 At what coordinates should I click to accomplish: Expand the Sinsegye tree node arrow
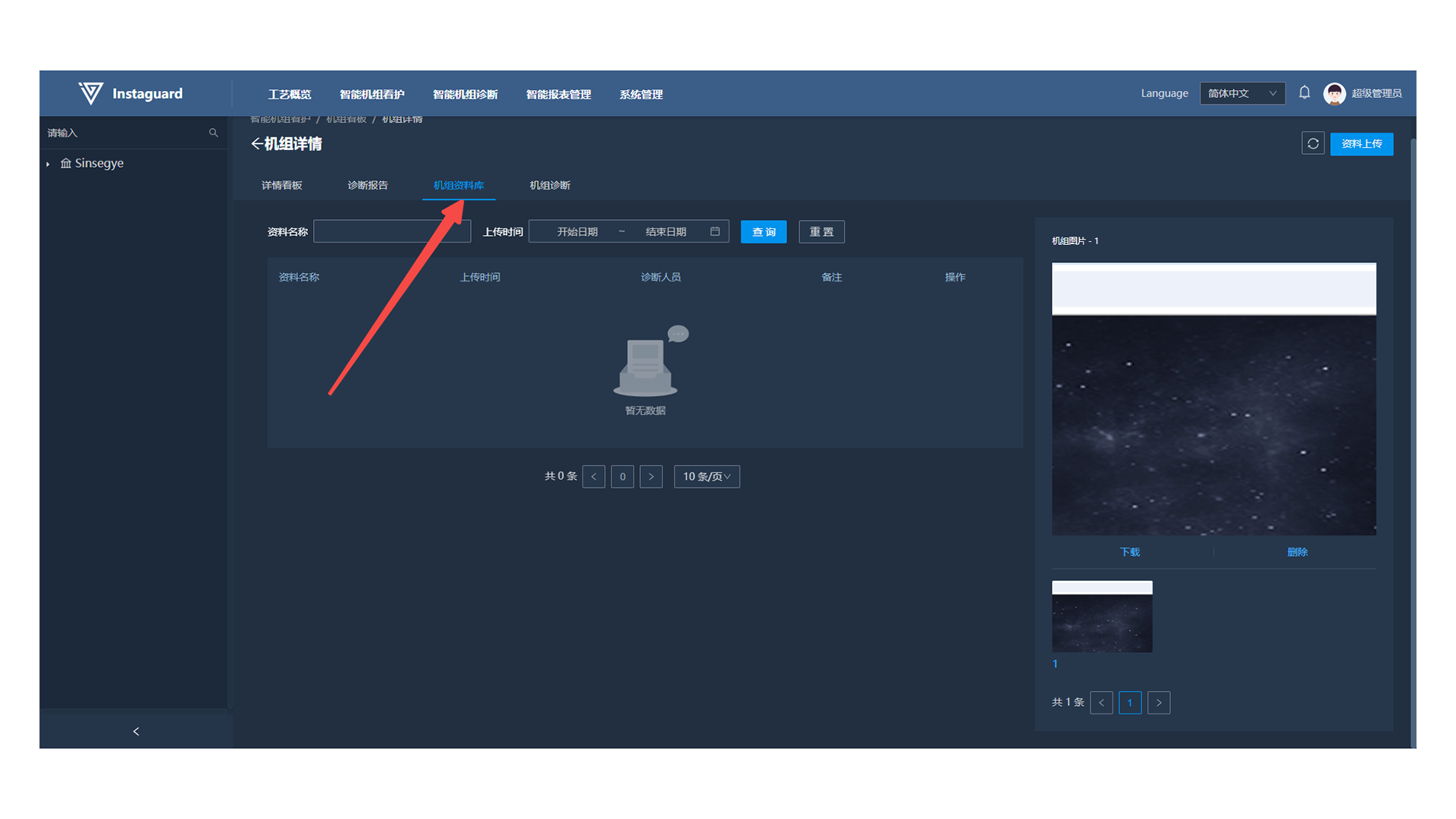pyautogui.click(x=48, y=164)
